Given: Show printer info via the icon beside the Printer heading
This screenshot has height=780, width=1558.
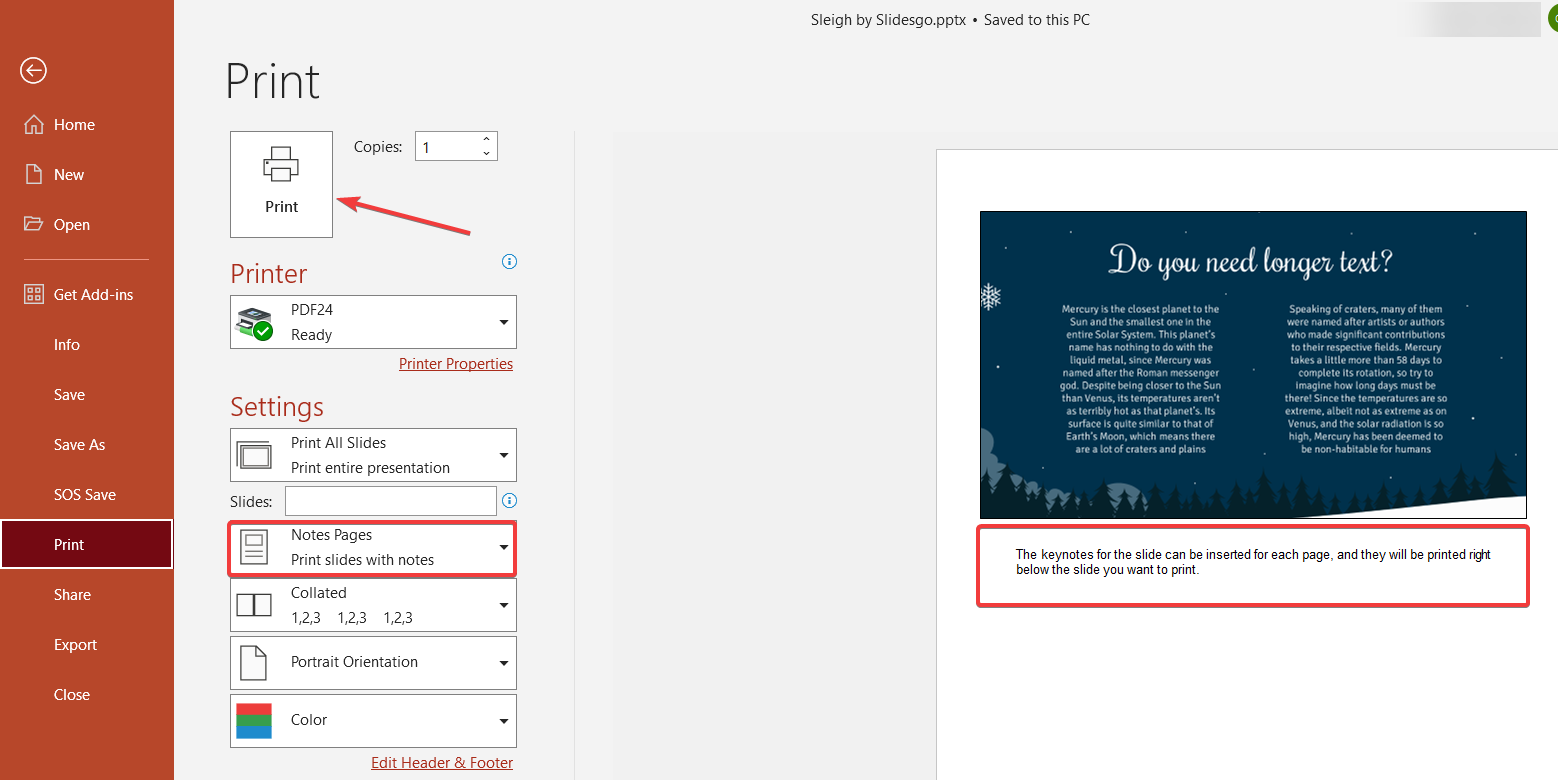Looking at the screenshot, I should click(509, 262).
